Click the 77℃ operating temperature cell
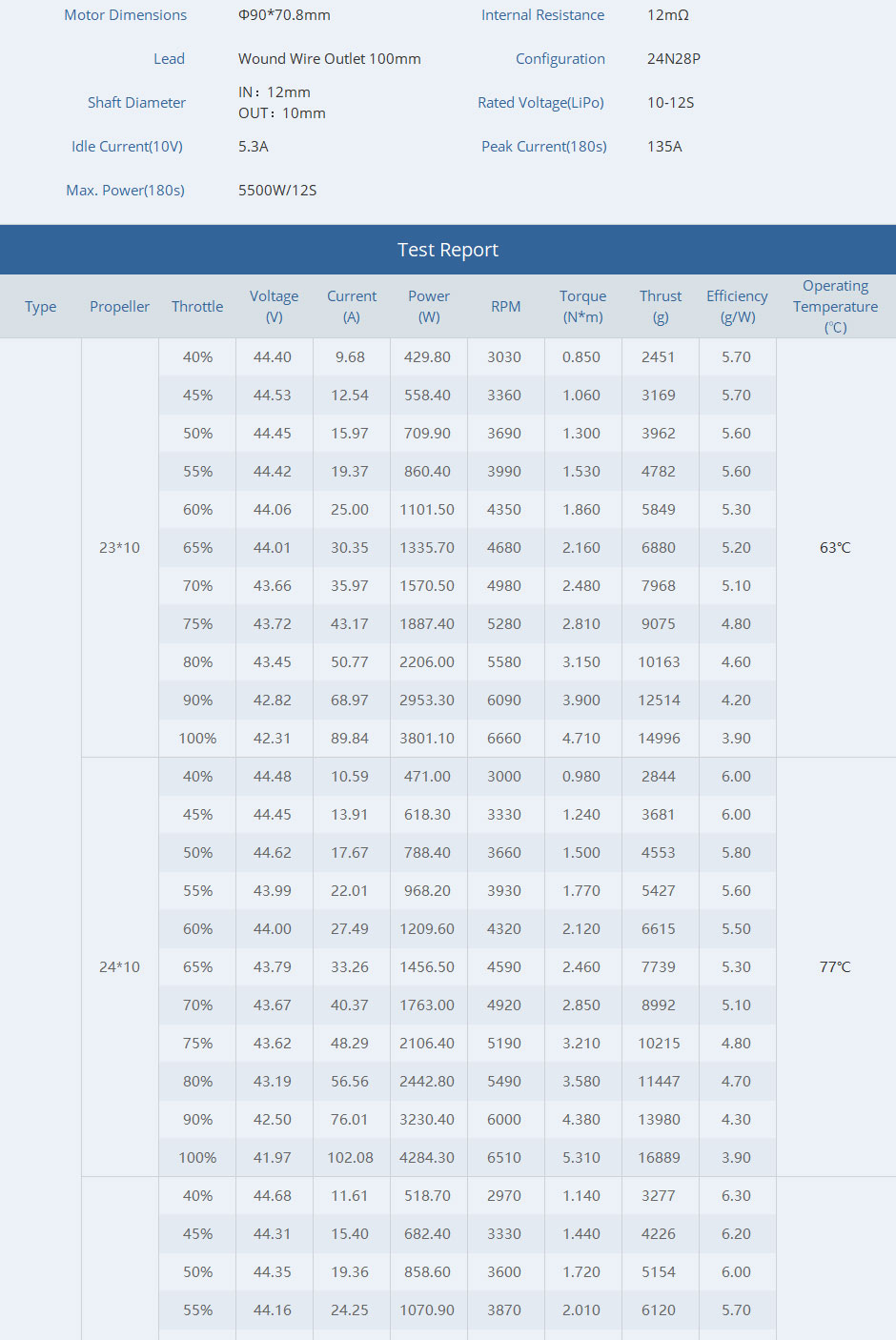The image size is (896, 1340). (835, 967)
